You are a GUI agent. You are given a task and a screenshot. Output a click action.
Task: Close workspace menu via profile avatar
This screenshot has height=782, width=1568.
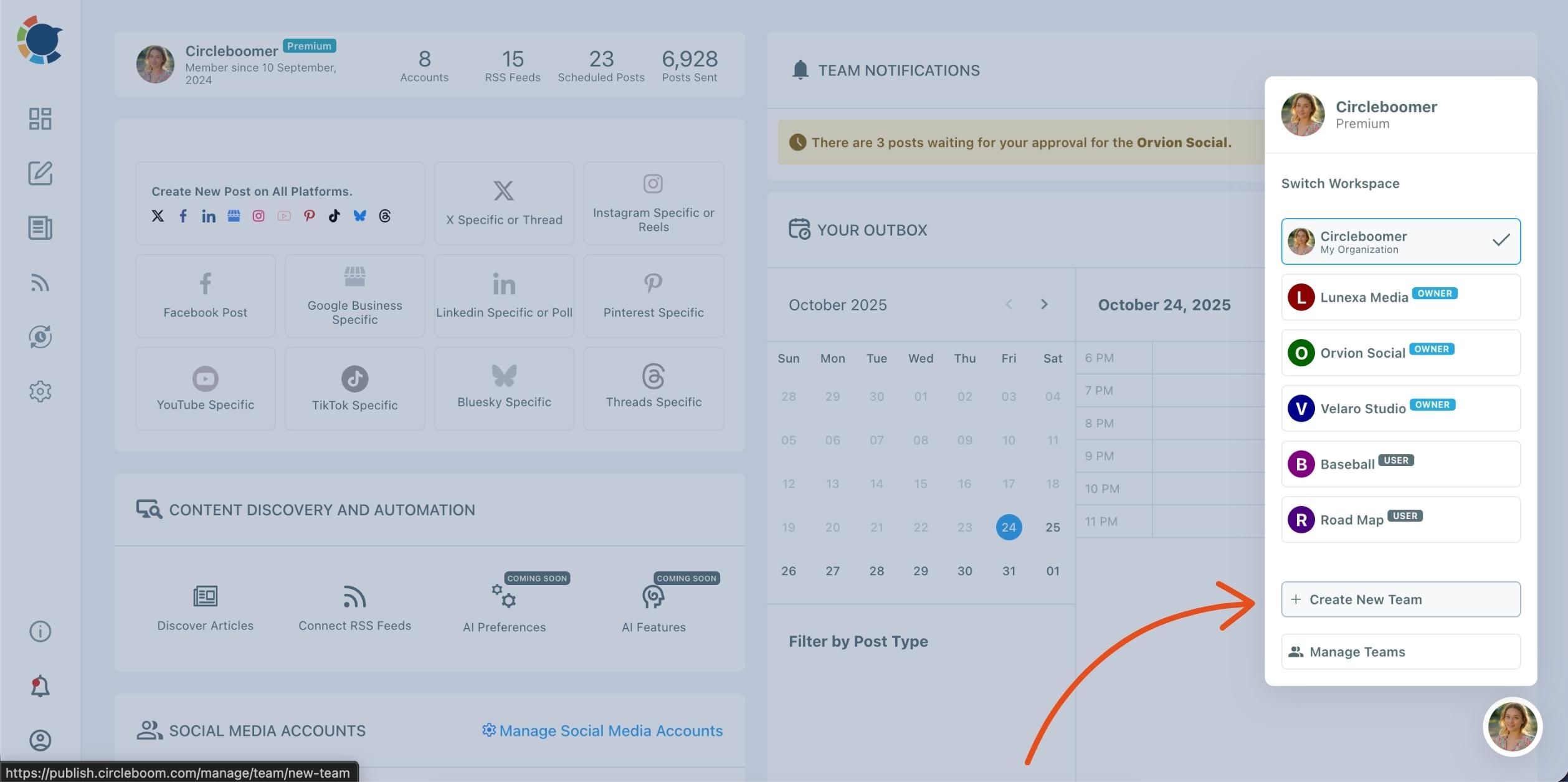(1512, 727)
